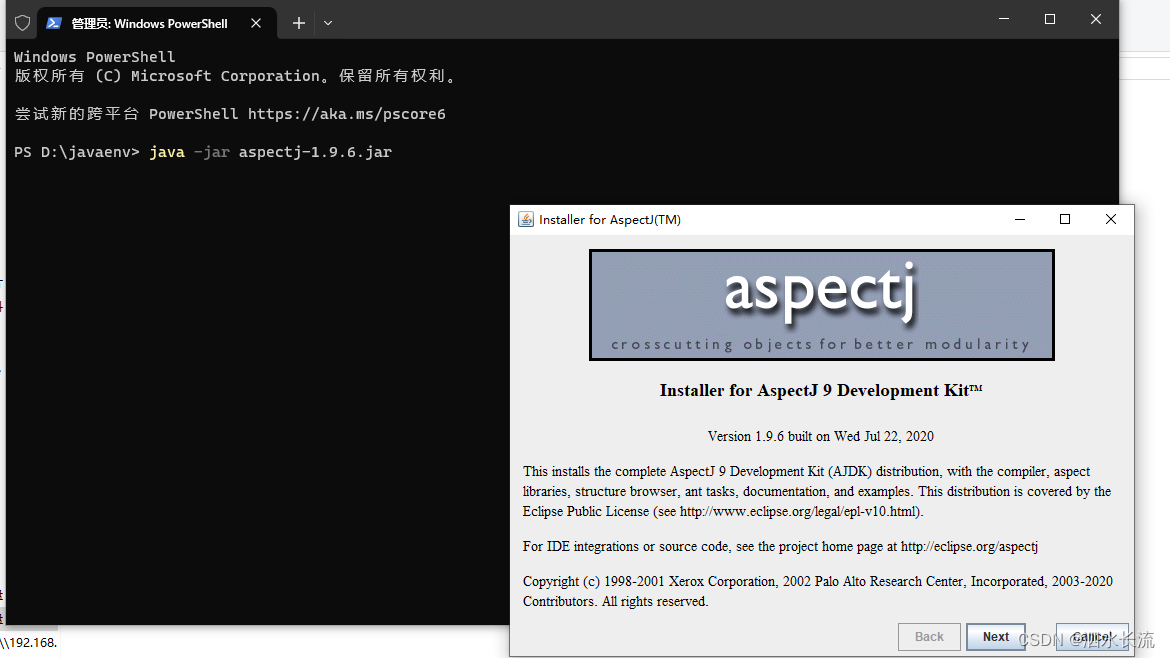Click the aspectj logo banner
Image resolution: width=1170 pixels, height=658 pixels.
[822, 305]
